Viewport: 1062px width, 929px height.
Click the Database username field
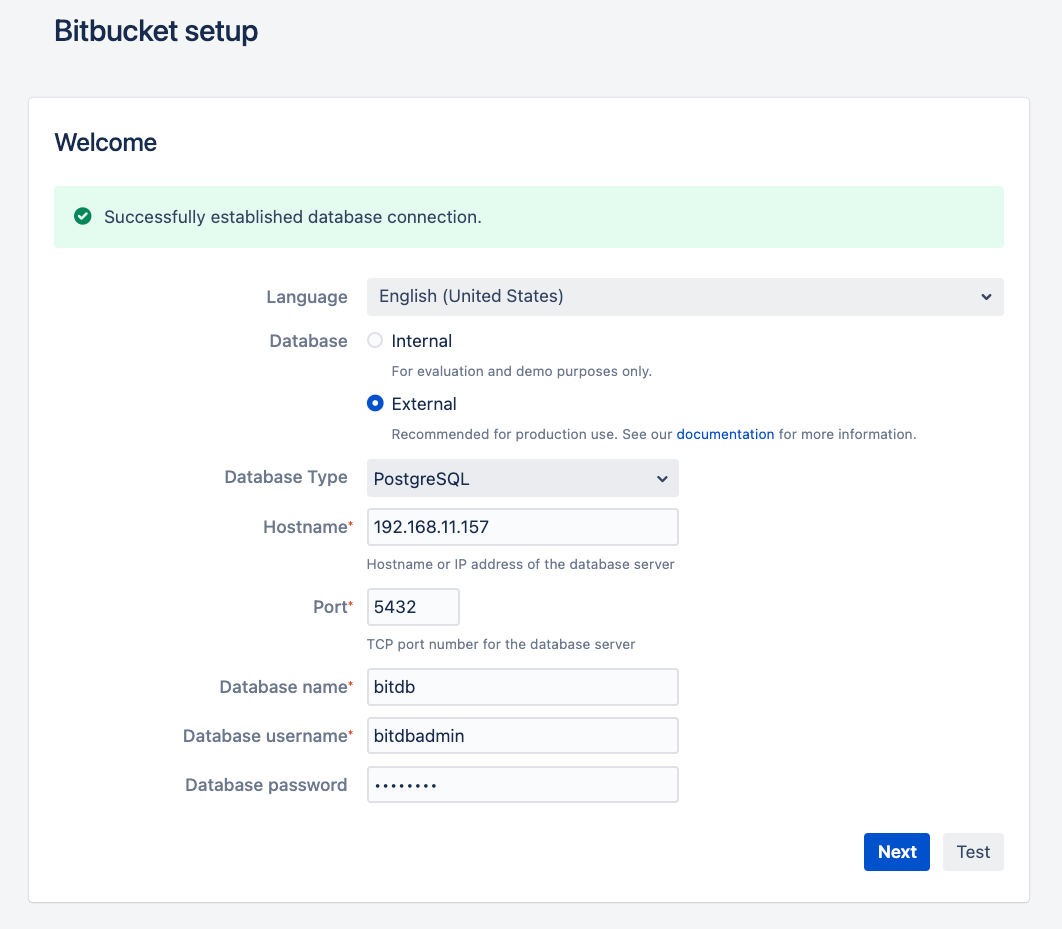pos(522,735)
